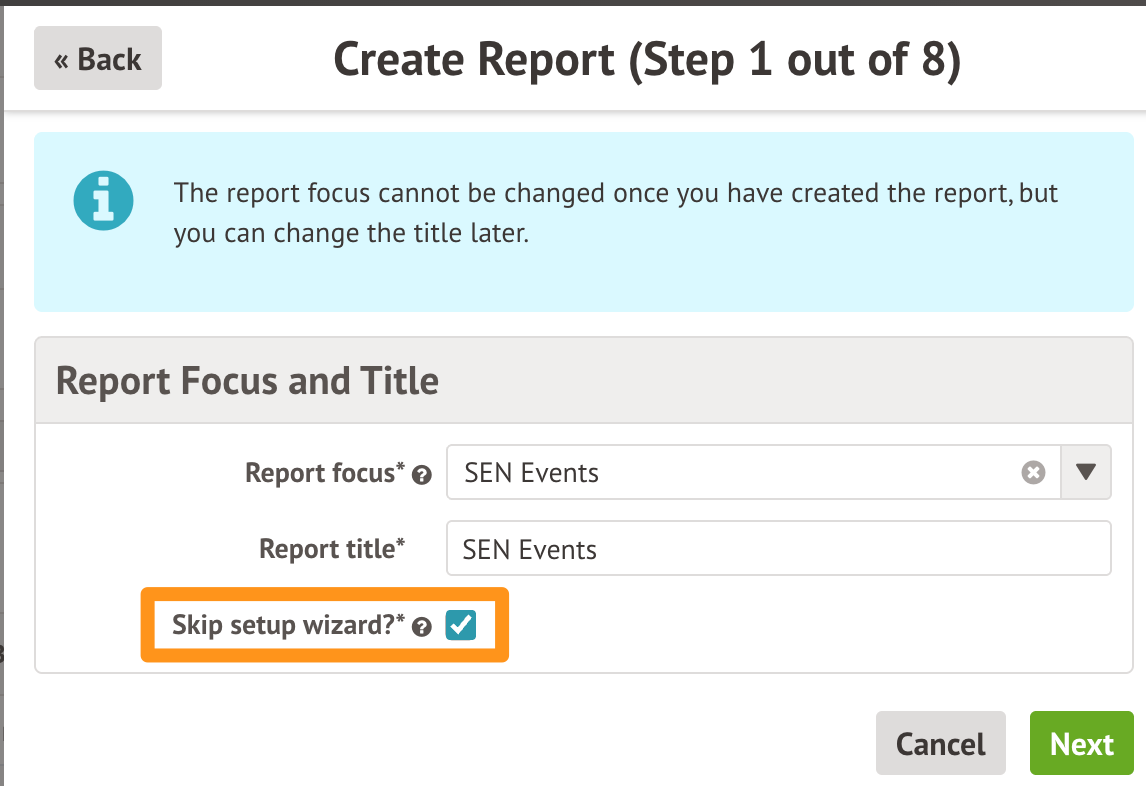Click the help icon beside Report focus

[422, 475]
